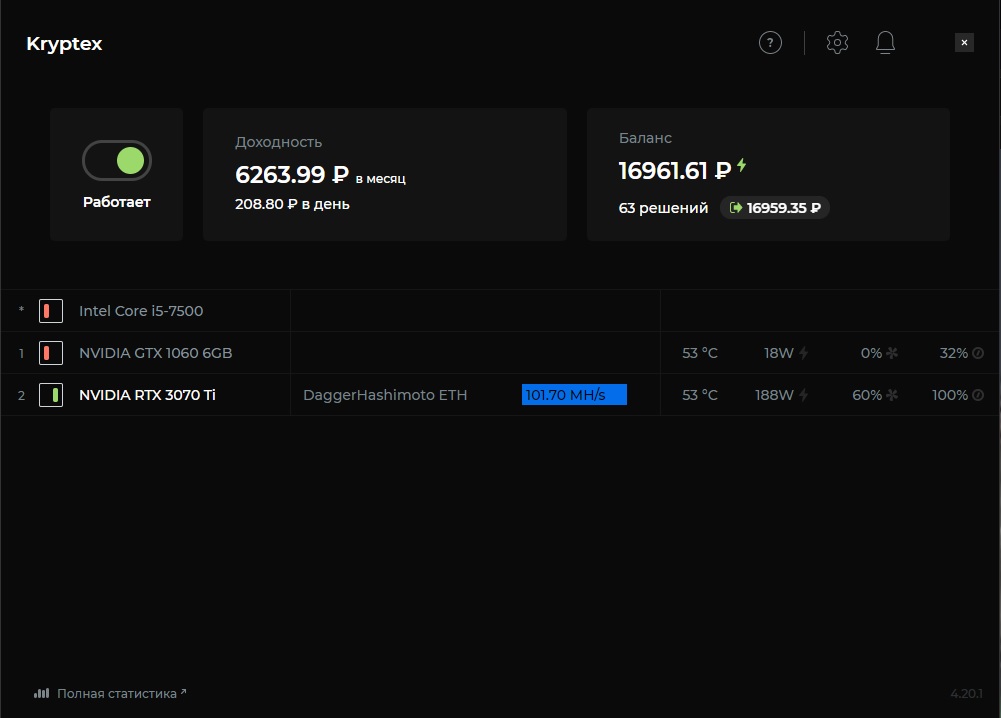Toggle NVIDIA RTX 3070 Ti device indicator
1001x718 pixels.
pos(51,395)
